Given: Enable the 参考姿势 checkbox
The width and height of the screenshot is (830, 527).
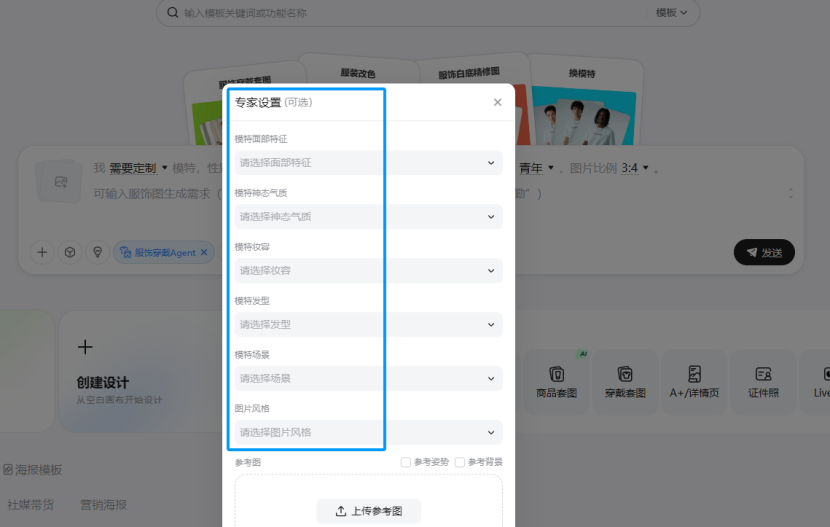Looking at the screenshot, I should click(406, 462).
